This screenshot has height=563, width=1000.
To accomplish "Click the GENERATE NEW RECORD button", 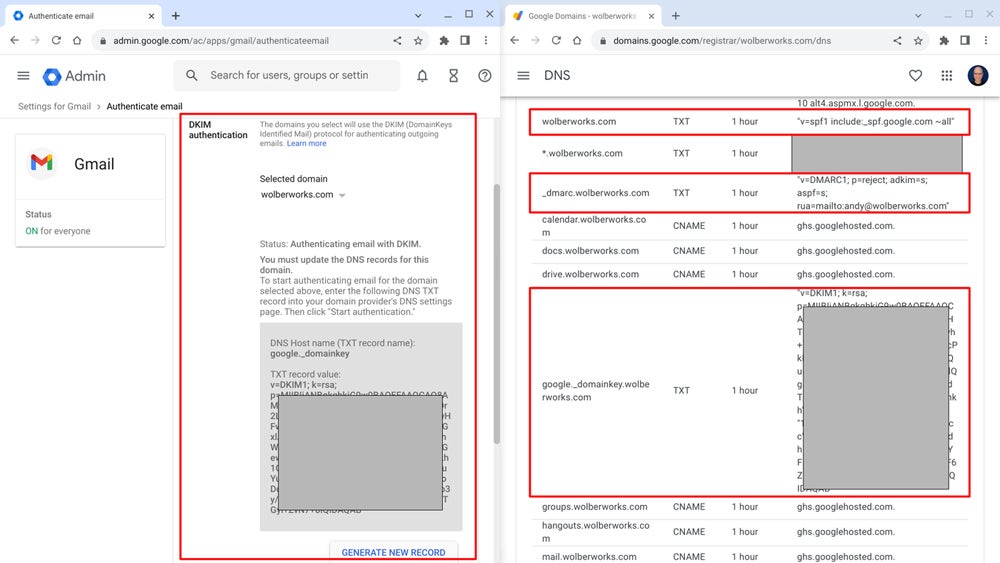I will coord(393,552).
